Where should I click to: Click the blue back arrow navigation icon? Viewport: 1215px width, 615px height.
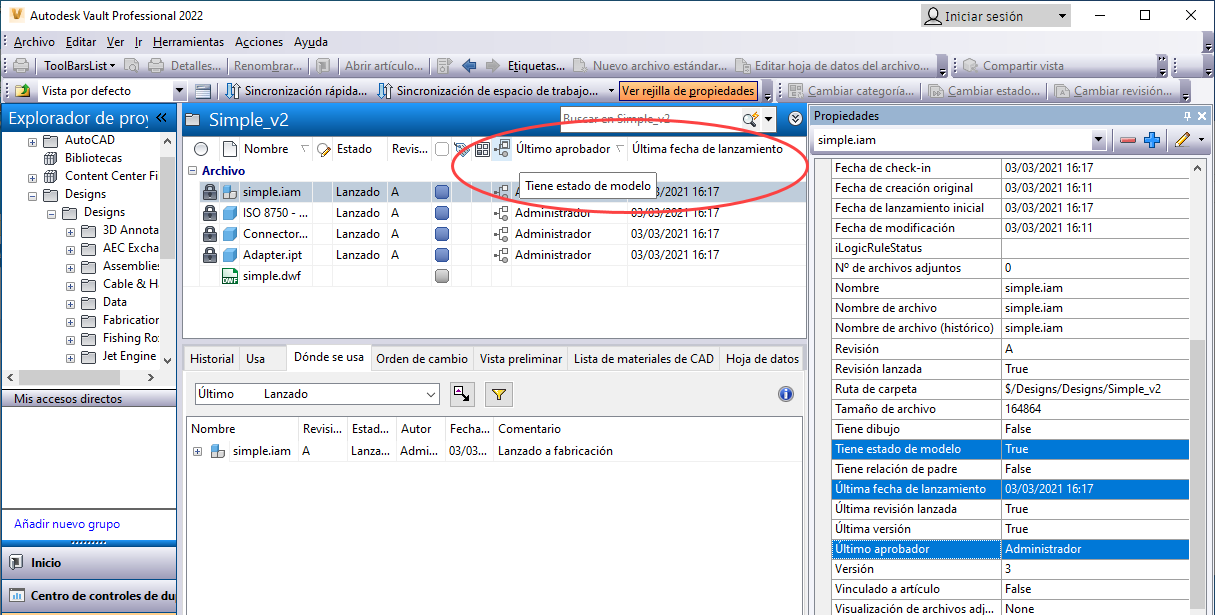tap(469, 66)
